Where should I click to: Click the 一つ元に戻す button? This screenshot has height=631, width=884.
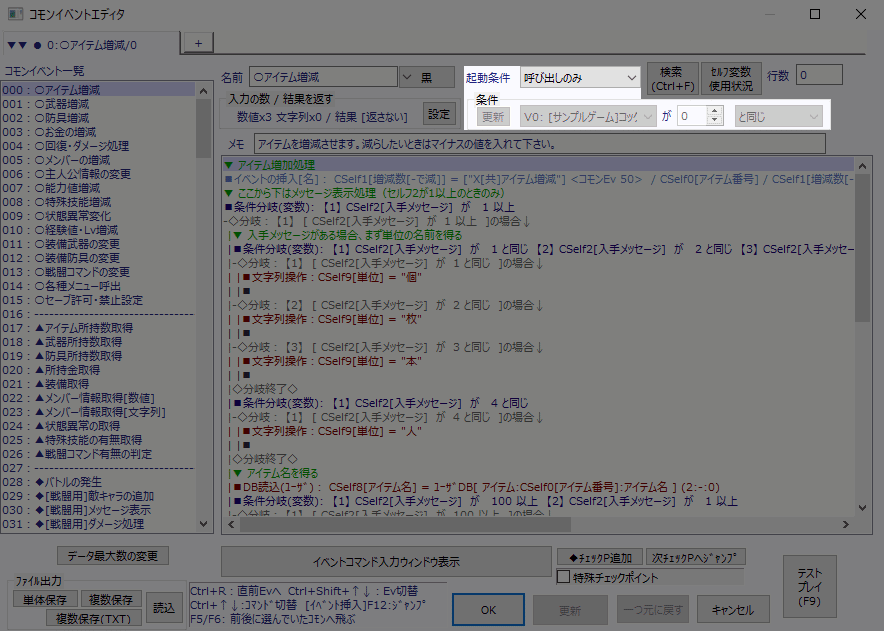tap(653, 610)
